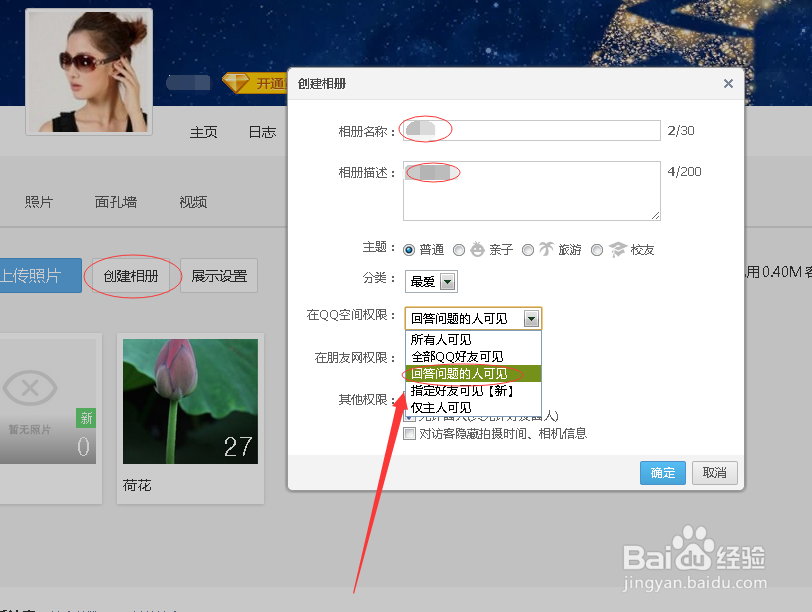
Task: Open the empty 暂无照片 album
Action: 48,401
